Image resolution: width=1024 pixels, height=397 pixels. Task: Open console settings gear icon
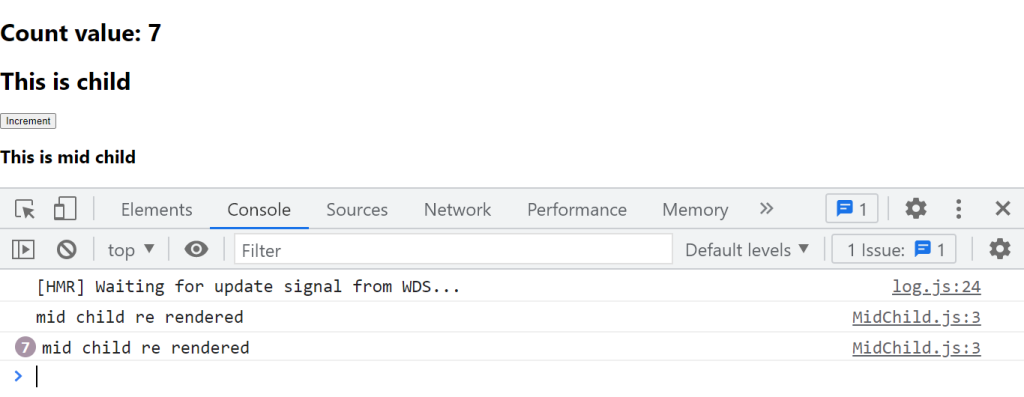coord(999,249)
